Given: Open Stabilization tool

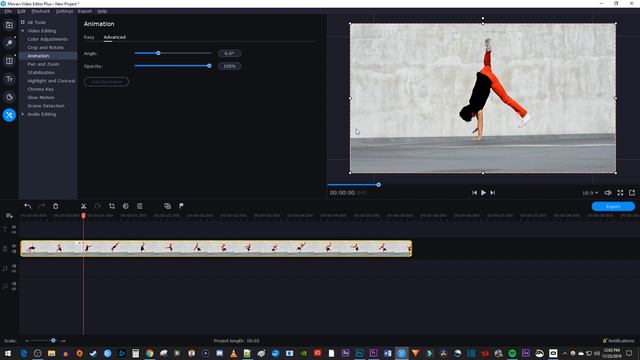Looking at the screenshot, I should (41, 73).
